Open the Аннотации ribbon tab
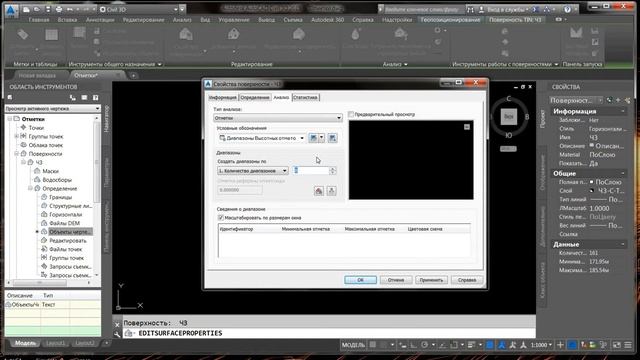This screenshot has width=640, height=360. (100, 20)
